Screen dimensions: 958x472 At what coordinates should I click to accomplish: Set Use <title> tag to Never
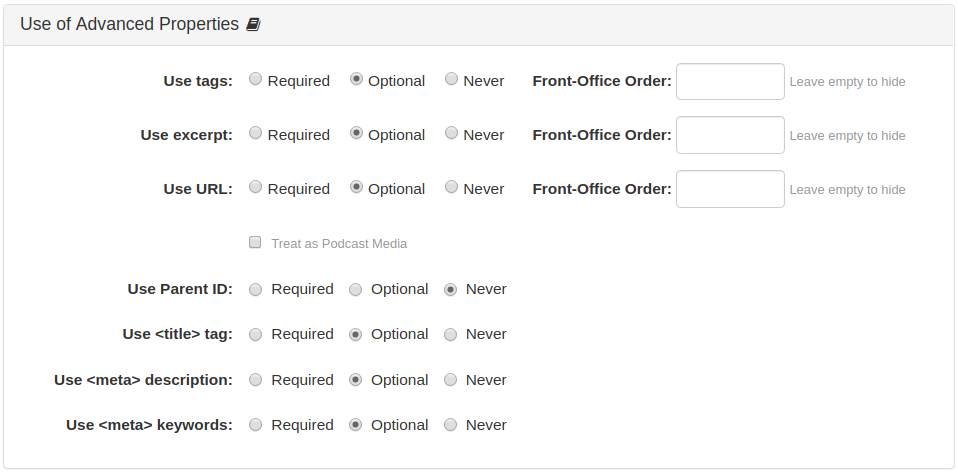click(450, 335)
